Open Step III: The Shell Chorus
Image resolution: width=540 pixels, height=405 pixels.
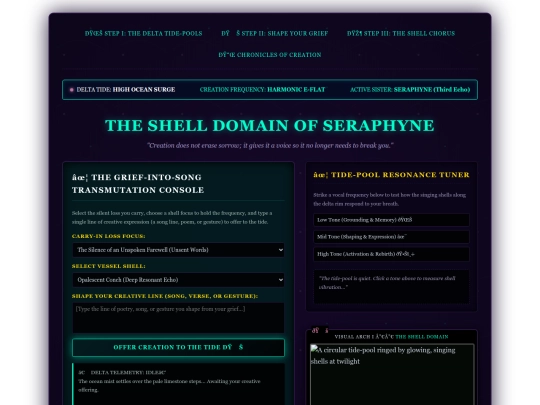[x=401, y=33]
